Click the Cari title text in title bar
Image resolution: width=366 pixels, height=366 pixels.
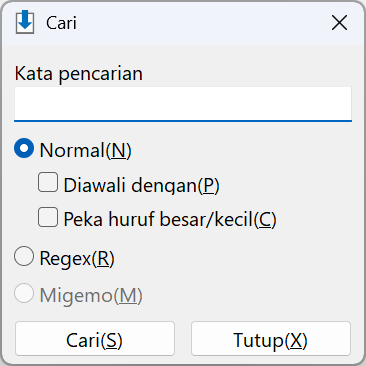click(x=61, y=23)
